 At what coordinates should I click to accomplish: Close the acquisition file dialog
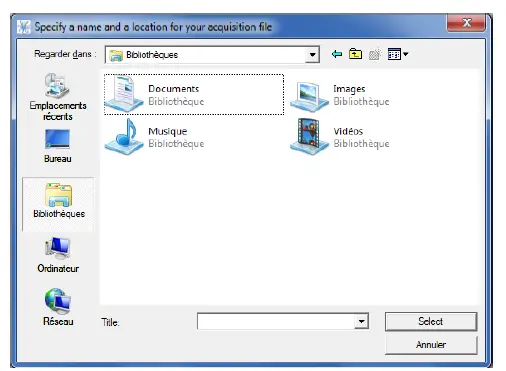tap(466, 23)
